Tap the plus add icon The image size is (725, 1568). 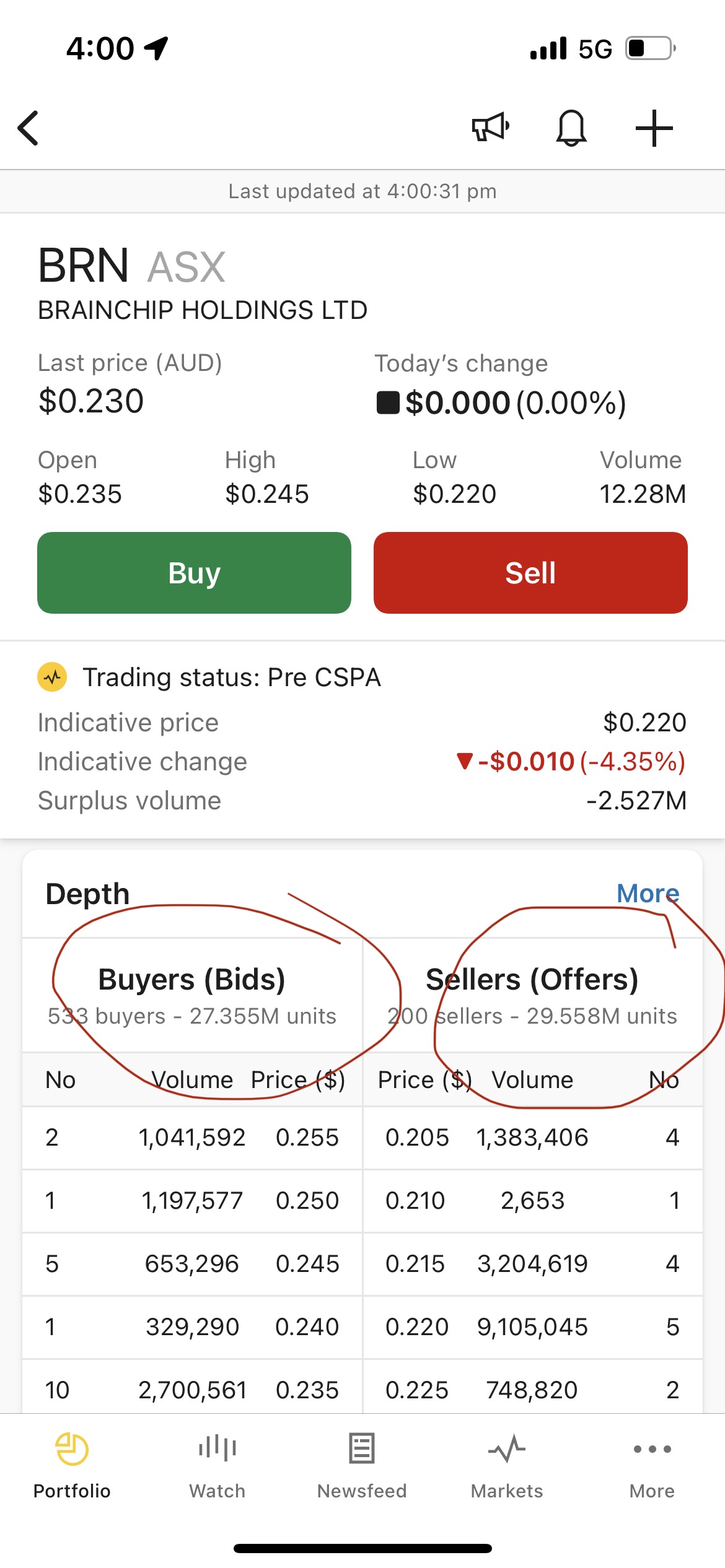pos(654,128)
